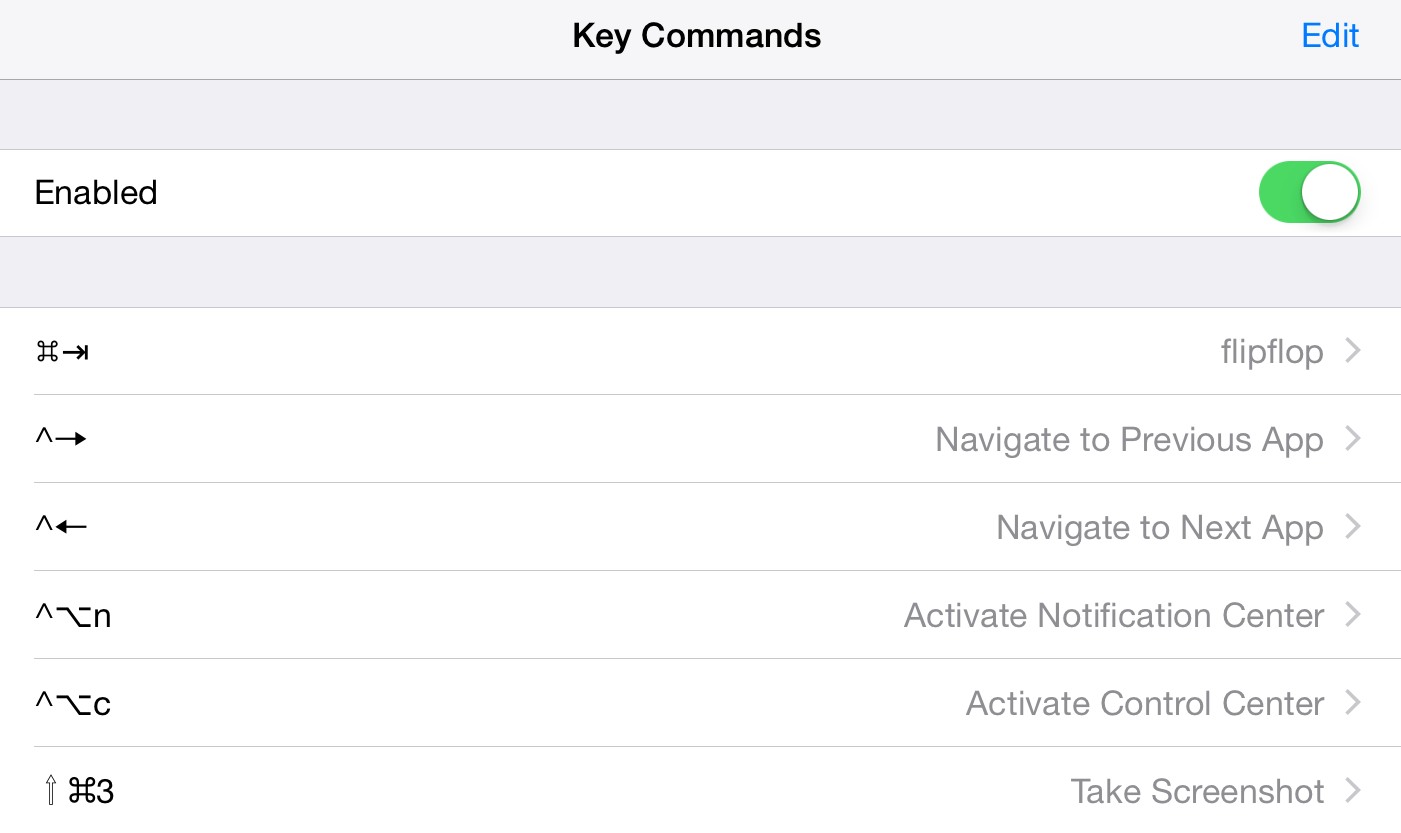Click the Enabled label text
The image size is (1401, 833).
coord(96,192)
